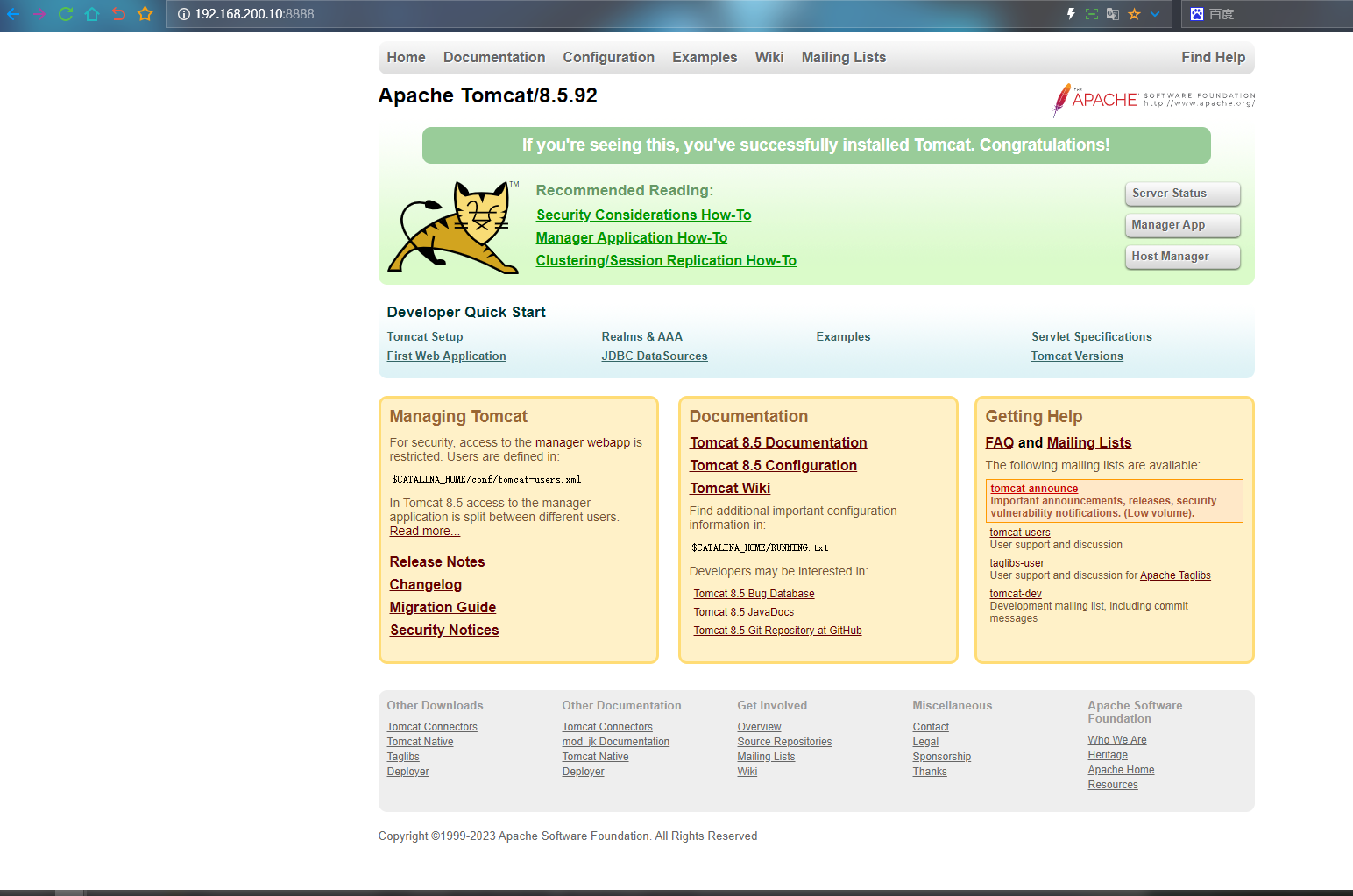Image resolution: width=1353 pixels, height=896 pixels.
Task: Go to the browser home page icon
Action: (92, 14)
